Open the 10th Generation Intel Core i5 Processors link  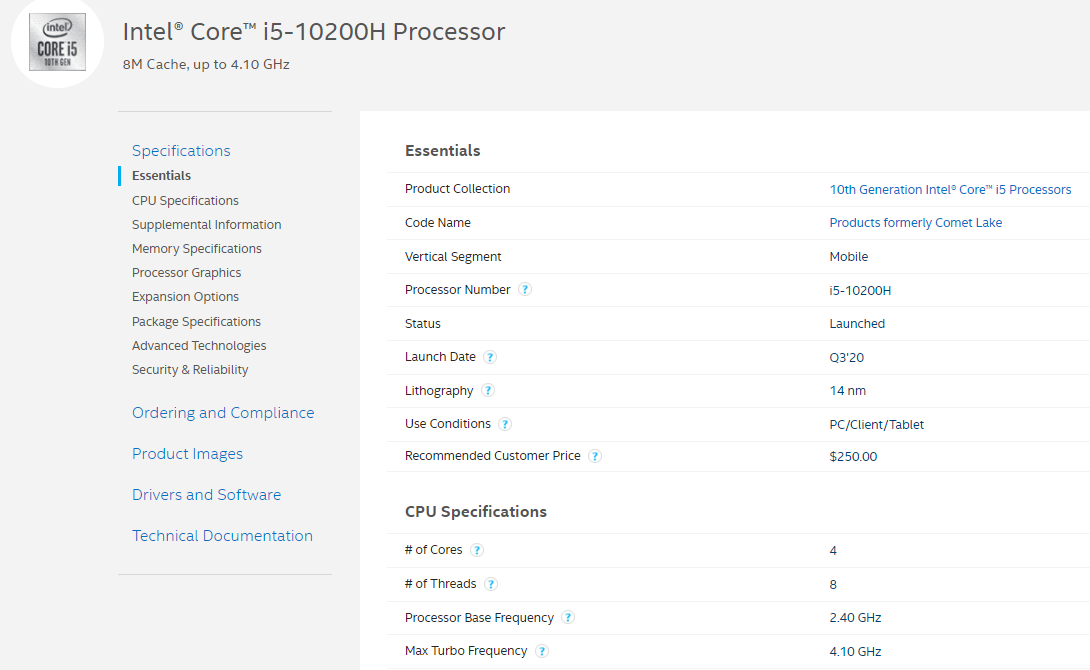[950, 189]
